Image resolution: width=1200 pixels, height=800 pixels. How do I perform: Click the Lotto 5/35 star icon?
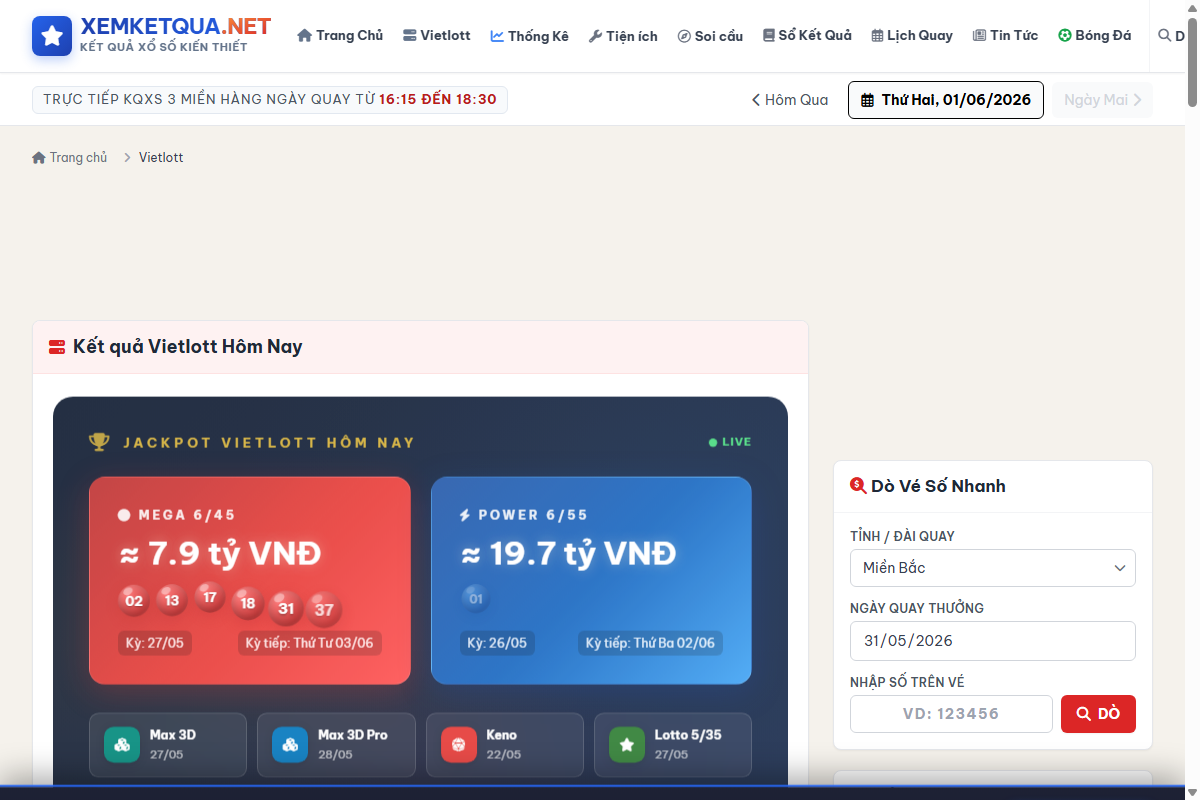627,745
